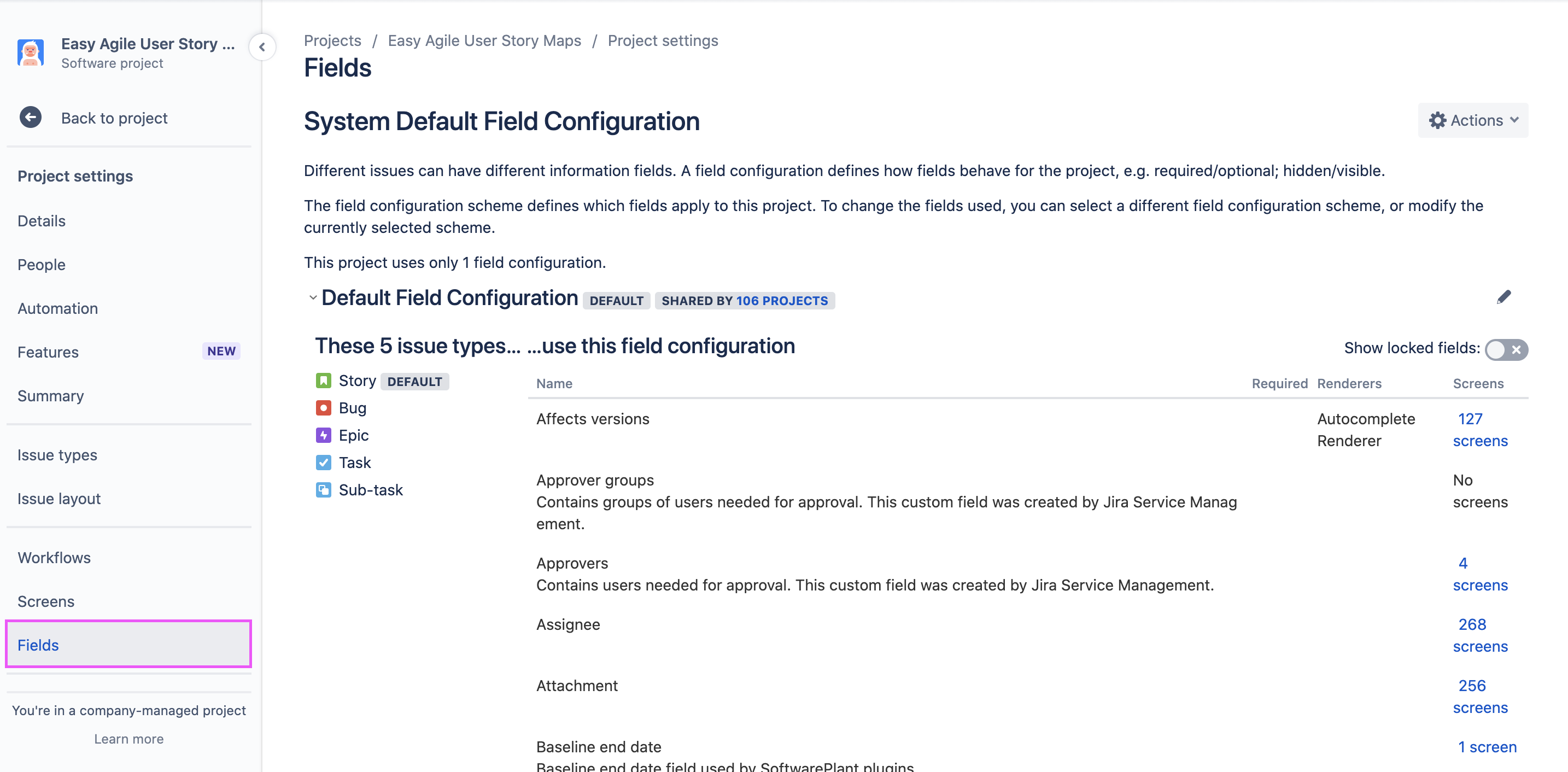Open the 106 projects shared link
The height and width of the screenshot is (772, 1568).
[782, 301]
